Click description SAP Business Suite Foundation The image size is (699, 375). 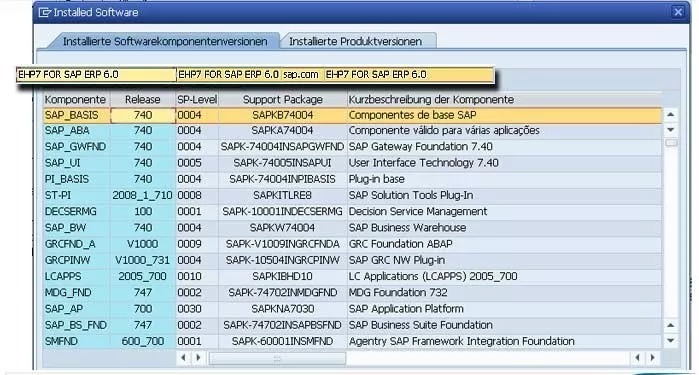[420, 325]
